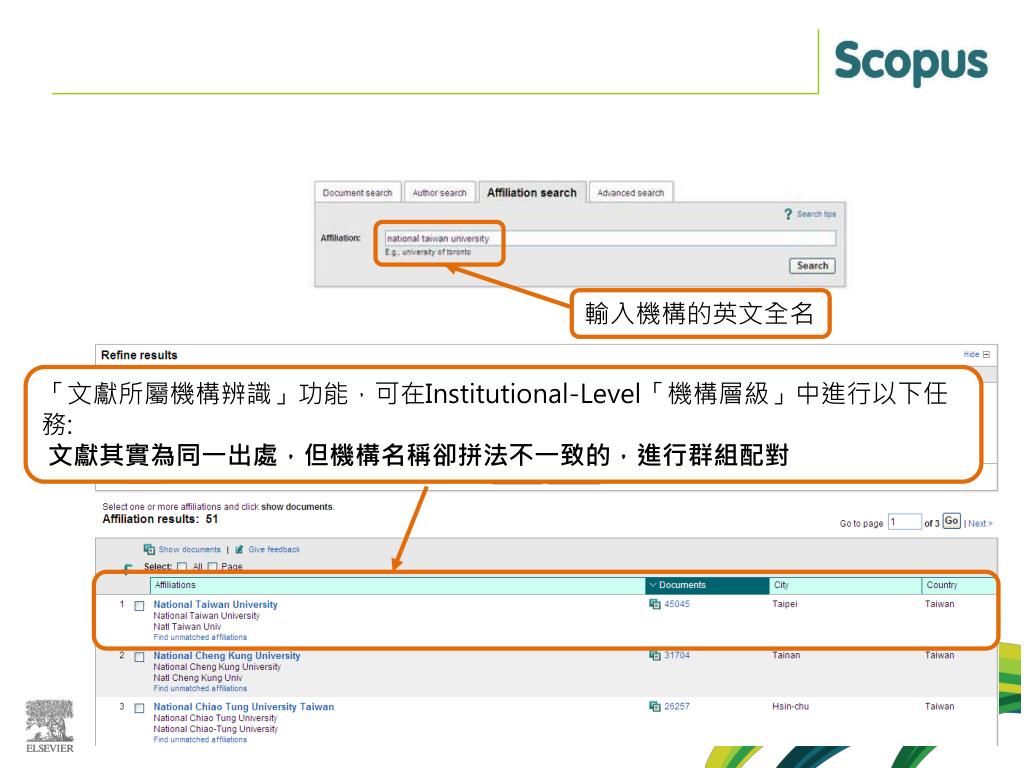Find unmatched affiliations for National Taiwan University
The image size is (1024, 768).
coord(200,637)
